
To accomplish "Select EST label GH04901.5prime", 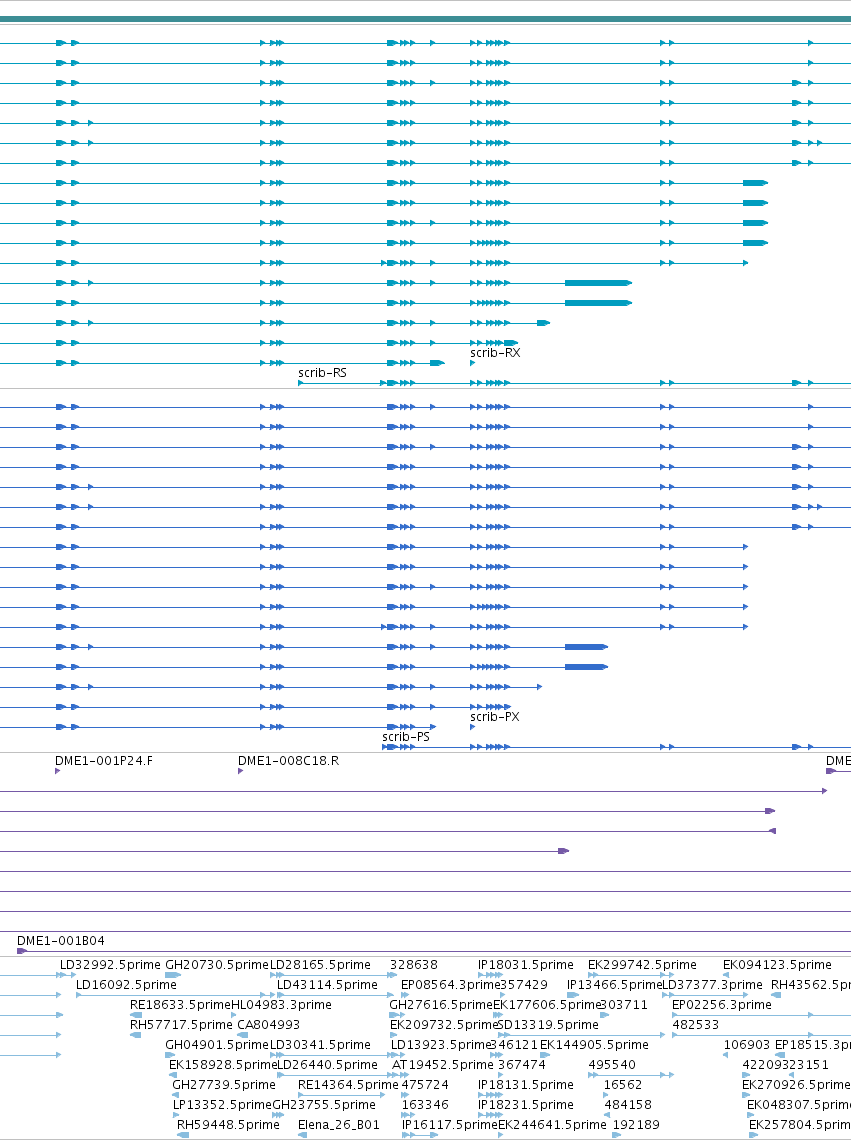I will tap(217, 1045).
